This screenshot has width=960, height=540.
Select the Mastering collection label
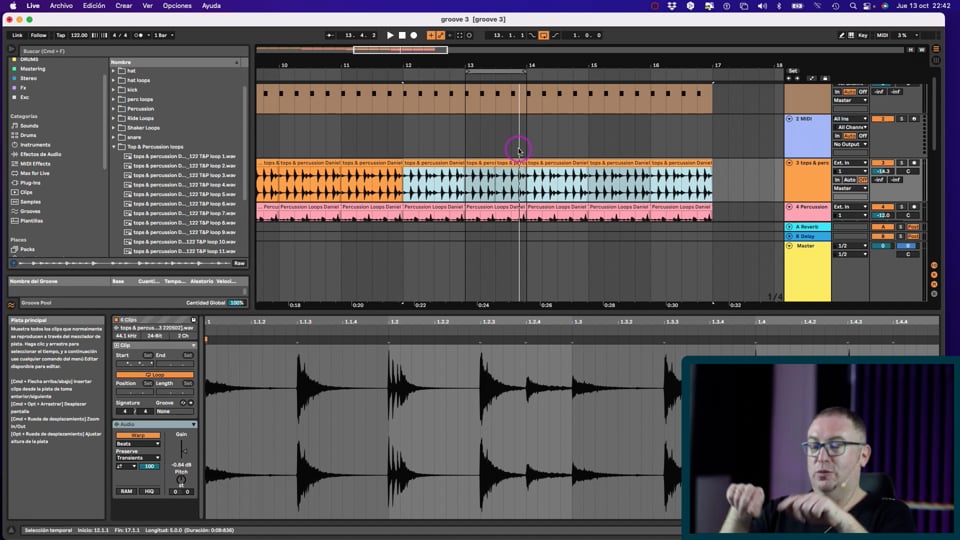click(x=32, y=69)
